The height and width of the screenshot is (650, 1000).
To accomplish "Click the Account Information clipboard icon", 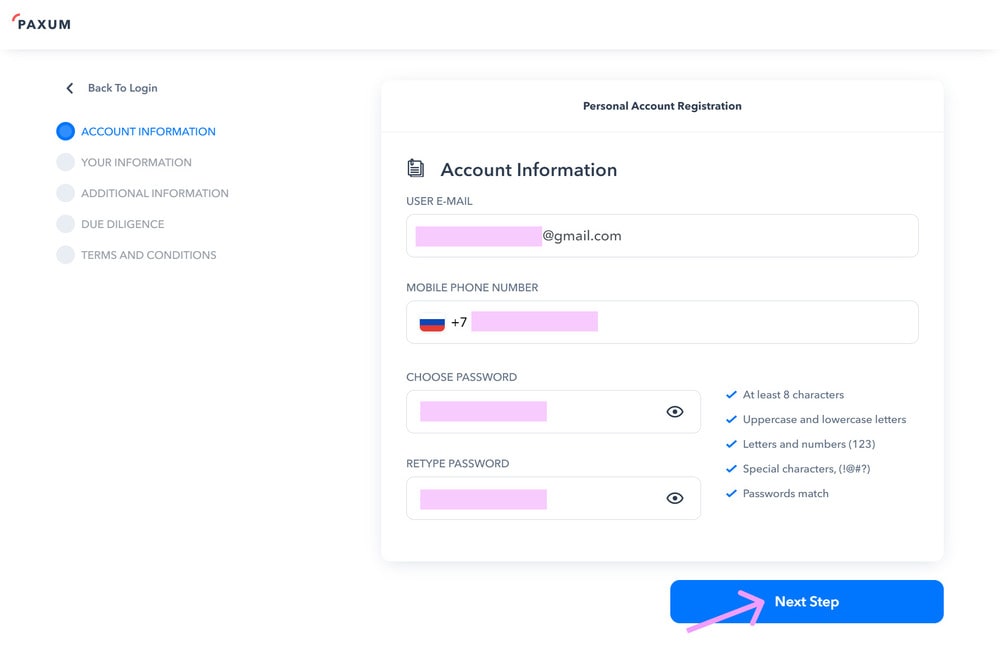I will [x=415, y=169].
